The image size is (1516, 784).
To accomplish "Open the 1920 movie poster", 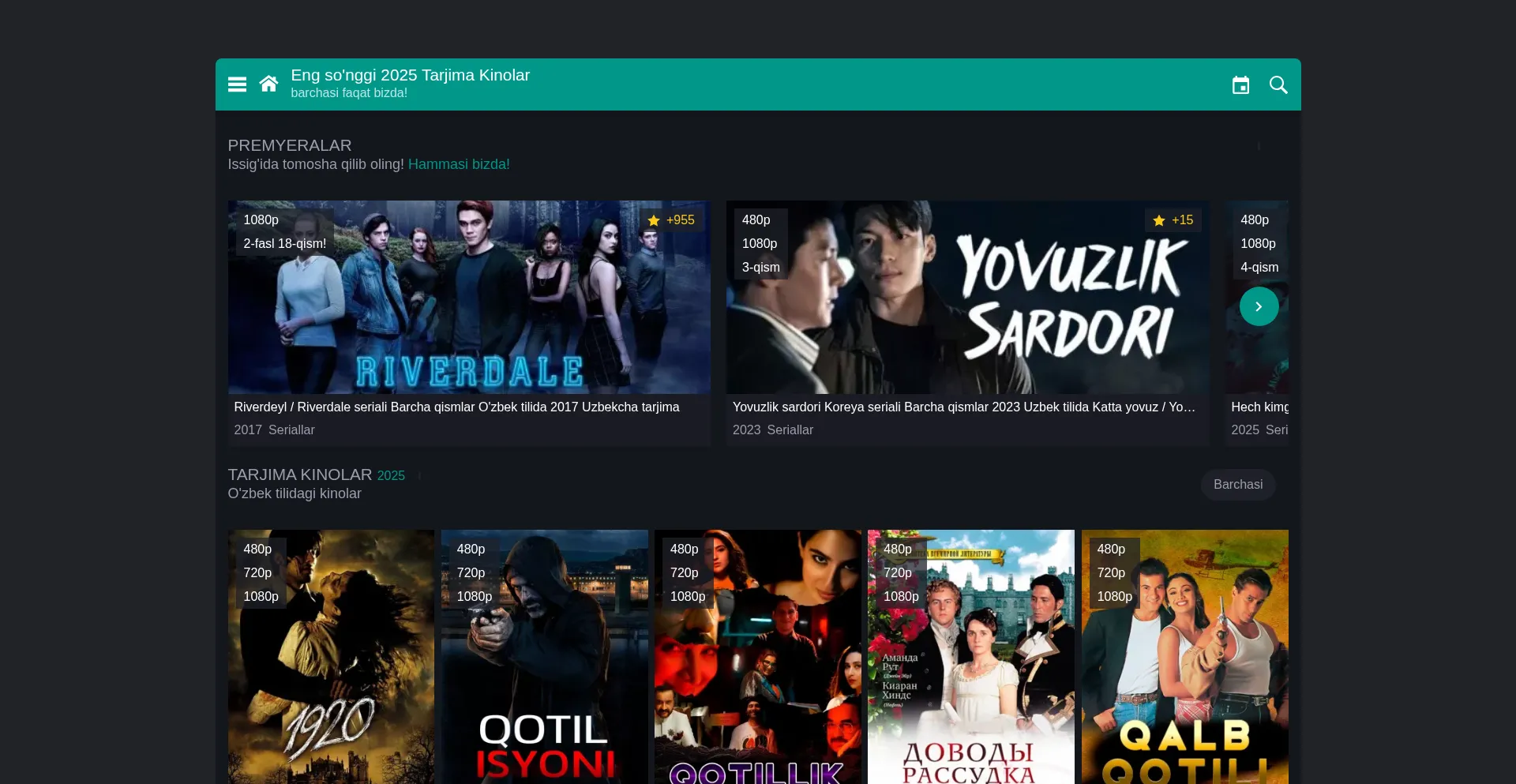I will [x=331, y=657].
